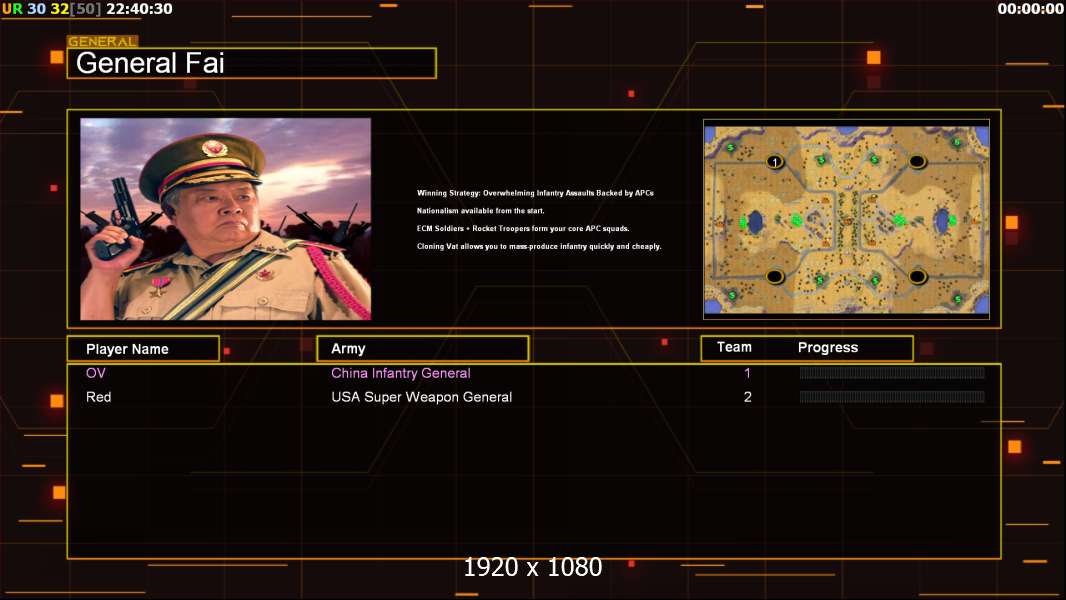1066x600 pixels.
Task: Click team number 2 for Red
Action: [x=747, y=397]
